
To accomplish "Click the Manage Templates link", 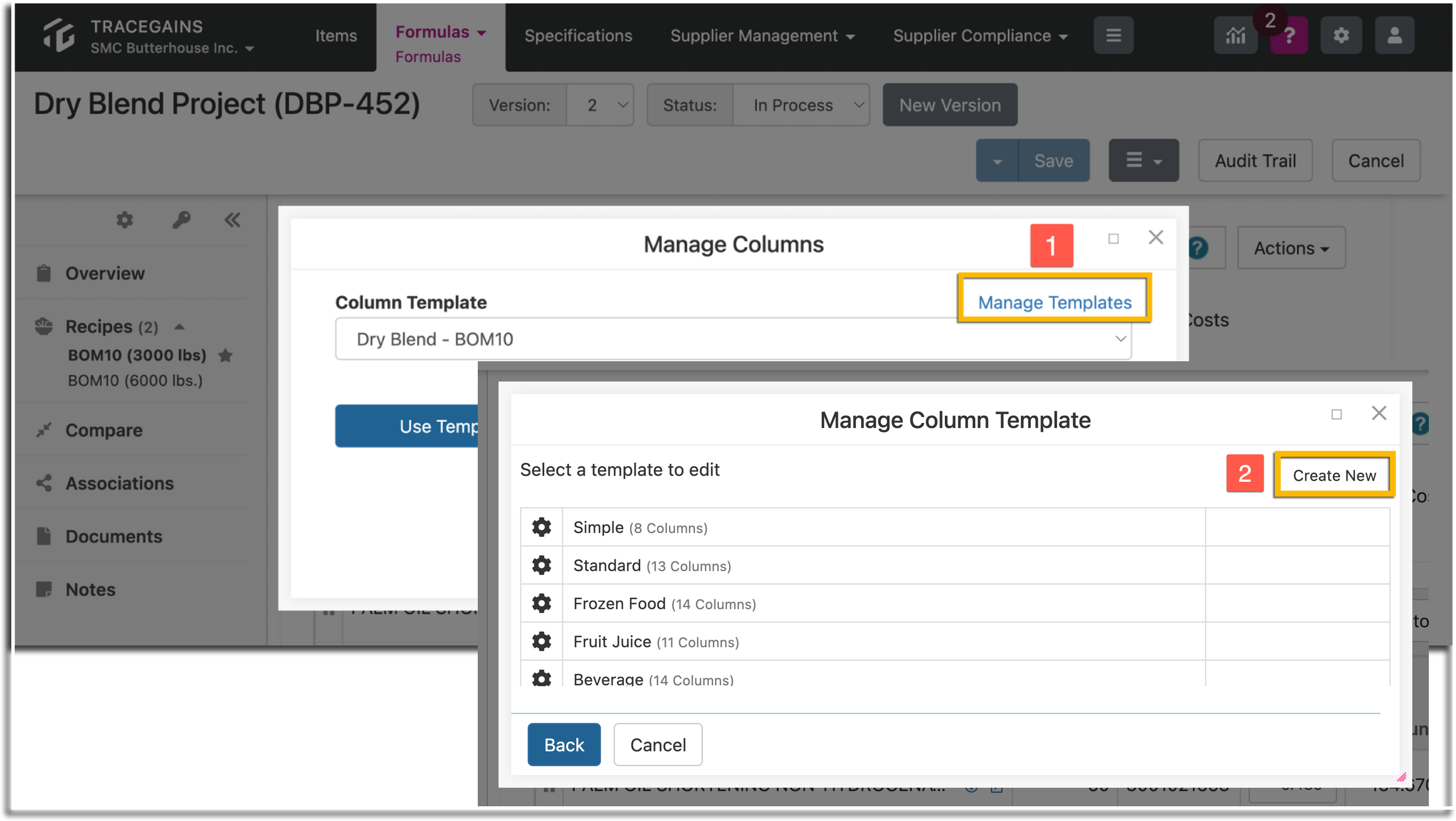I will tap(1055, 302).
